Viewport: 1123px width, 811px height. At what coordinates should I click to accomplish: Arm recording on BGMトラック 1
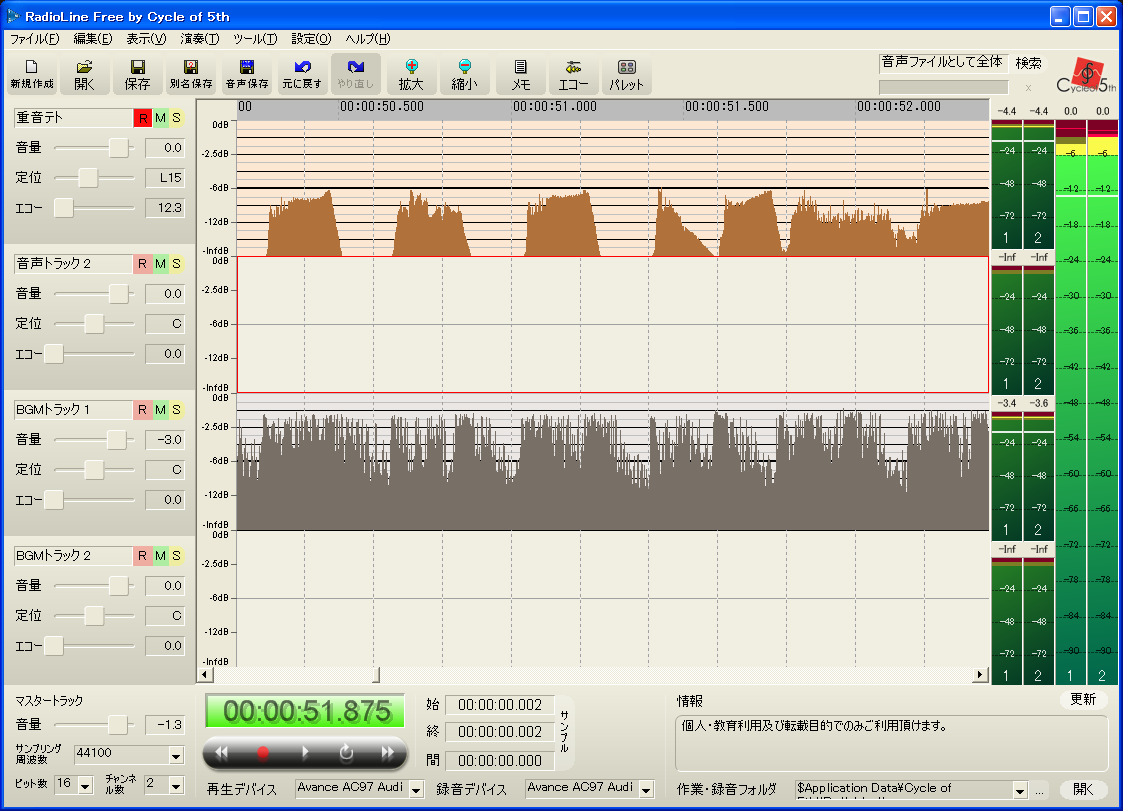(143, 410)
